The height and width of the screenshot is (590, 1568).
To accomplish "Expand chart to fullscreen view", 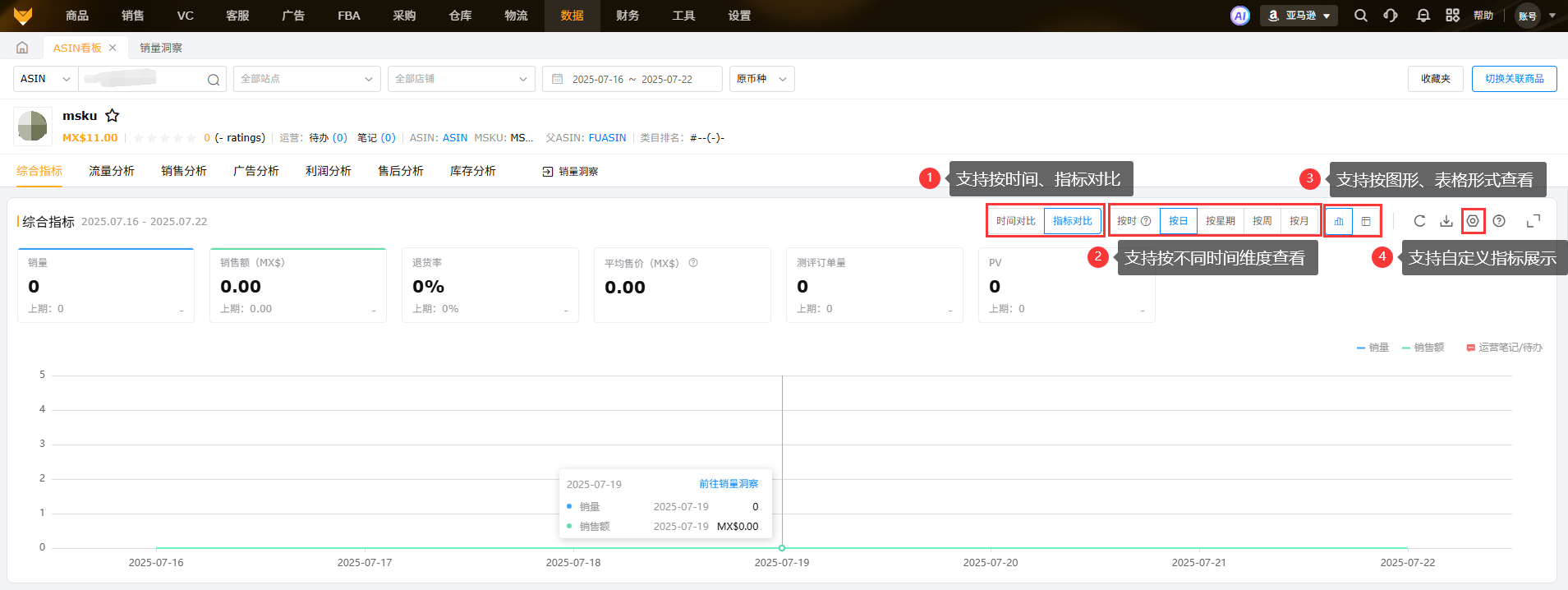I will coord(1533,221).
